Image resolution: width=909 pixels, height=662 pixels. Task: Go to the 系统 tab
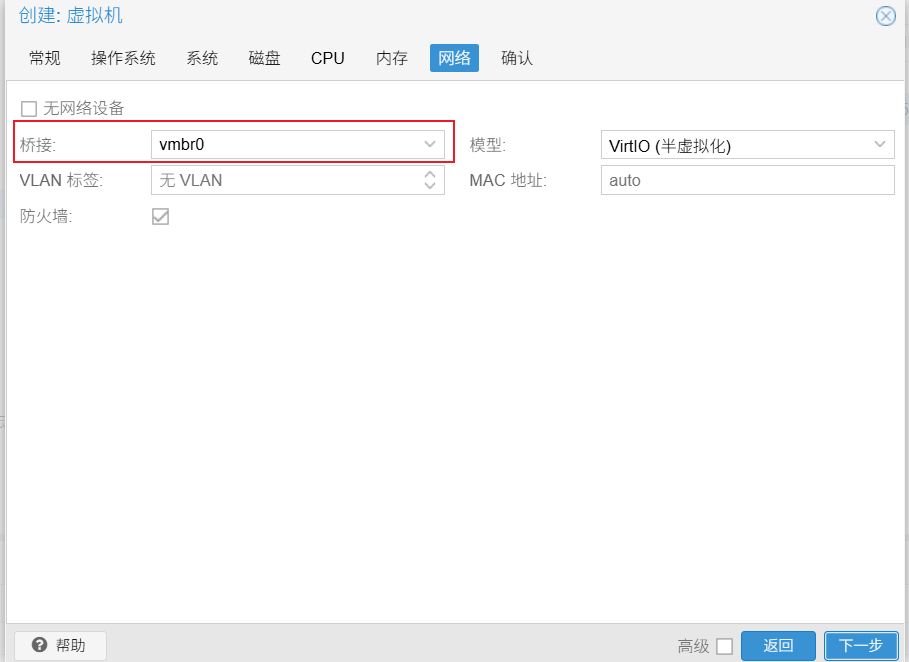click(202, 58)
